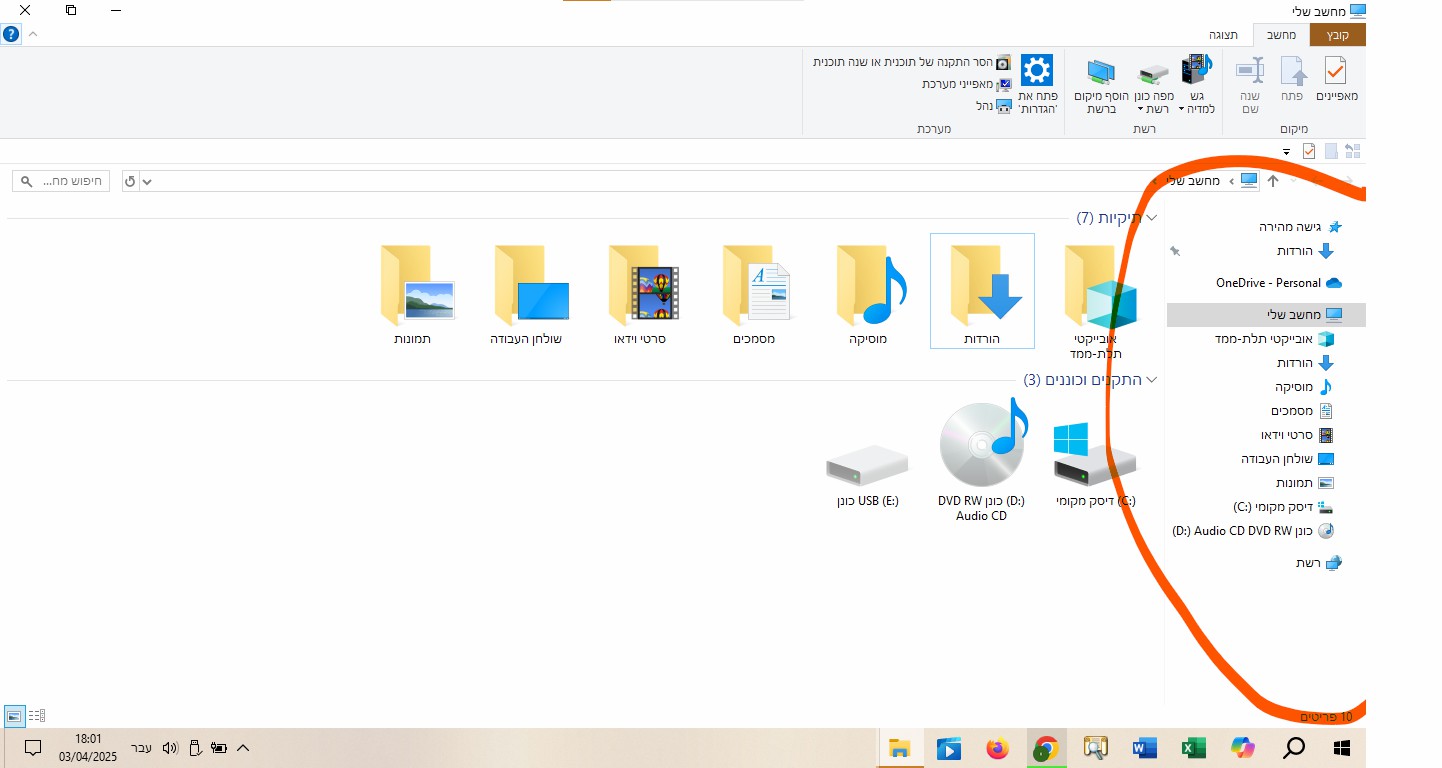Click the עבר language indicator in the tray
Screen dimensions: 1442x768
click(141, 748)
